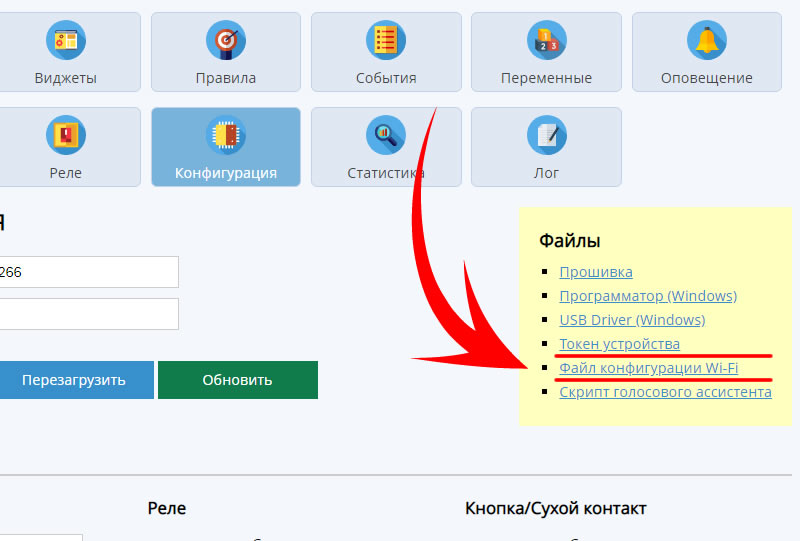Click the Реле section icon
The height and width of the screenshot is (541, 800).
(x=66, y=135)
